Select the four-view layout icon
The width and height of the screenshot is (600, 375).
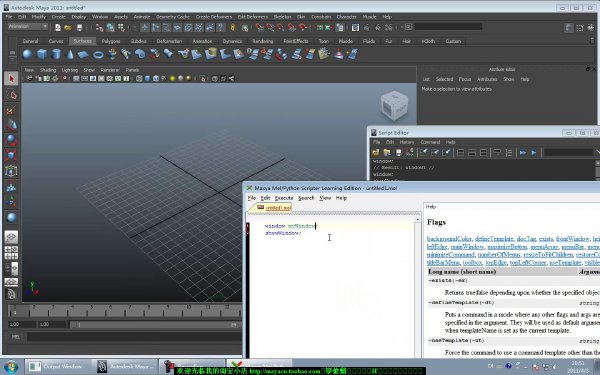pyautogui.click(x=11, y=253)
